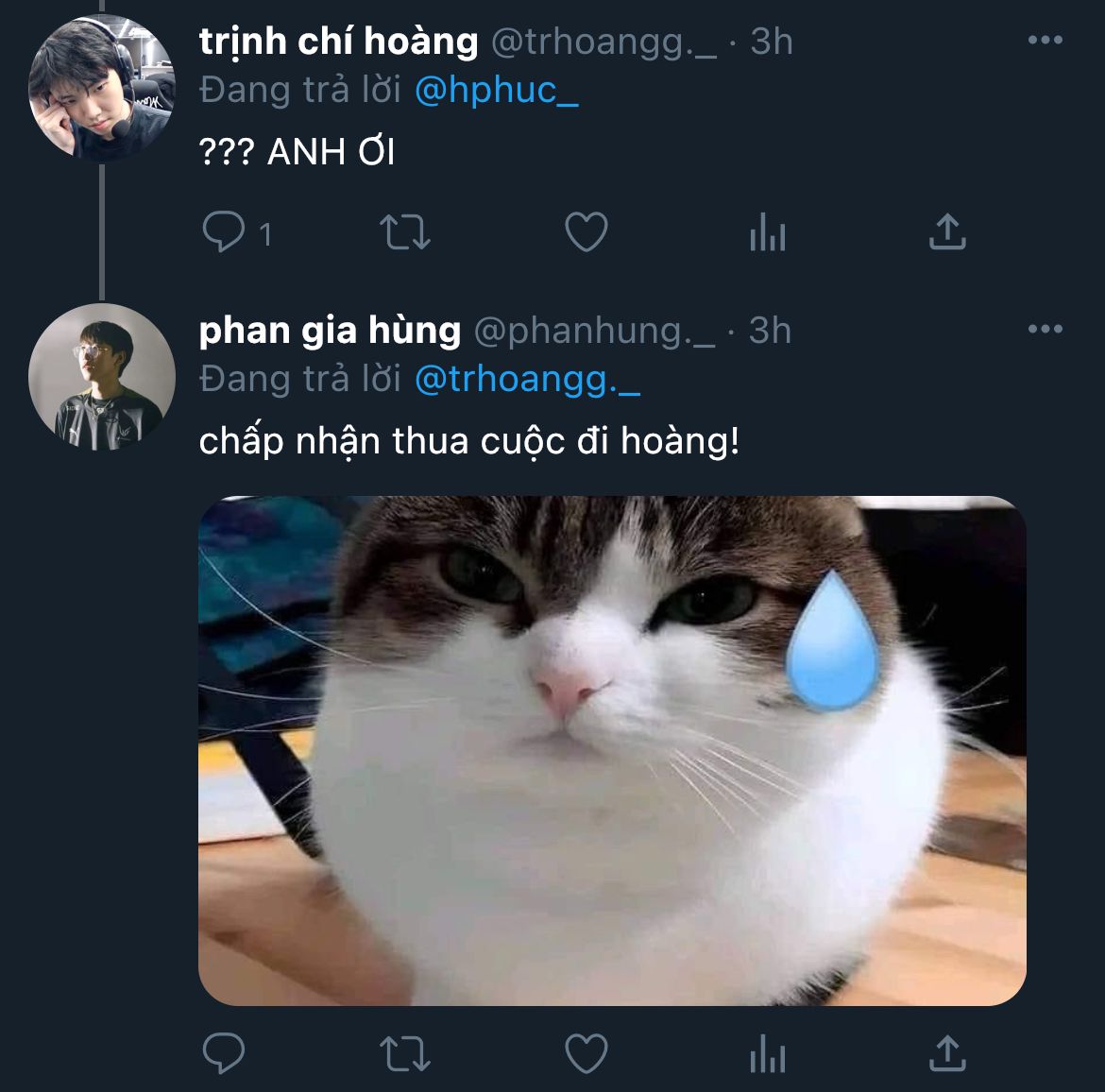This screenshot has width=1105, height=1092.
Task: Click the display name "trịnh chí hoàng"
Action: [x=338, y=42]
